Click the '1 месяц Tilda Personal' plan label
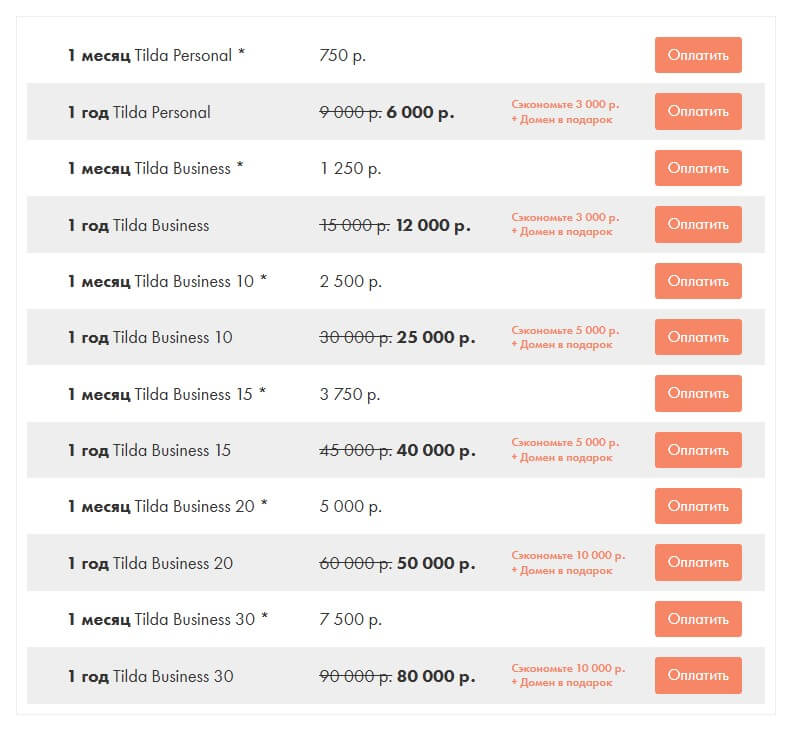The image size is (787, 732). [156, 56]
